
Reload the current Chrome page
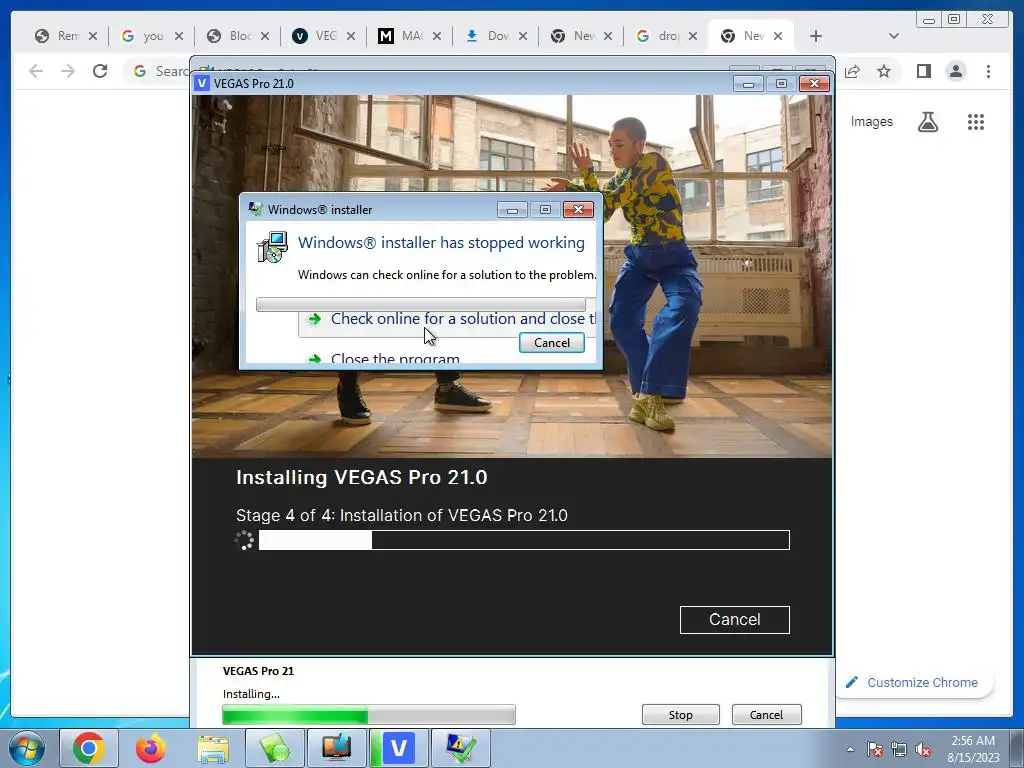100,71
